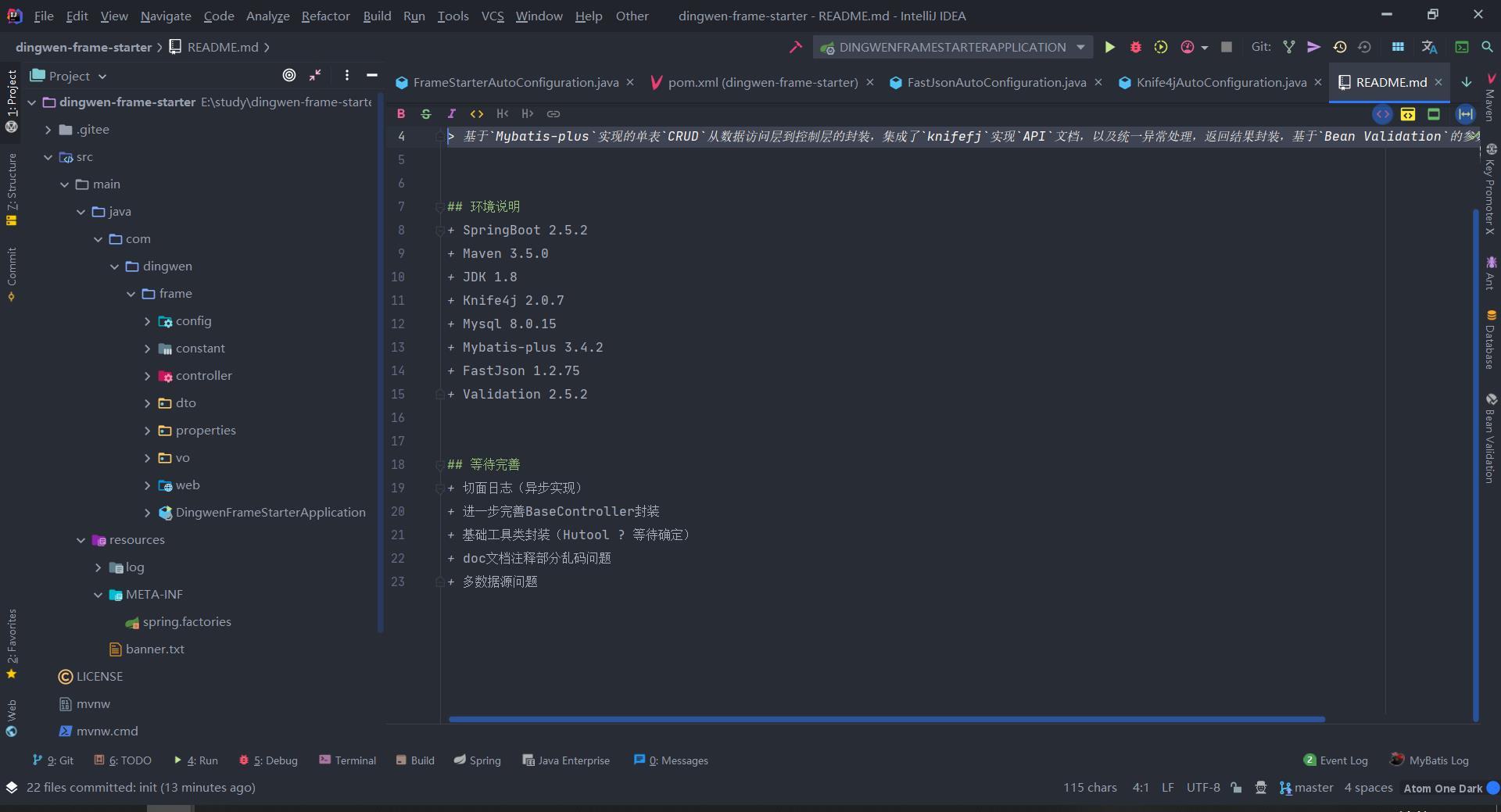Screen dimensions: 1501x812
Task: Start debugging with the red bug icon
Action: [x=1135, y=47]
